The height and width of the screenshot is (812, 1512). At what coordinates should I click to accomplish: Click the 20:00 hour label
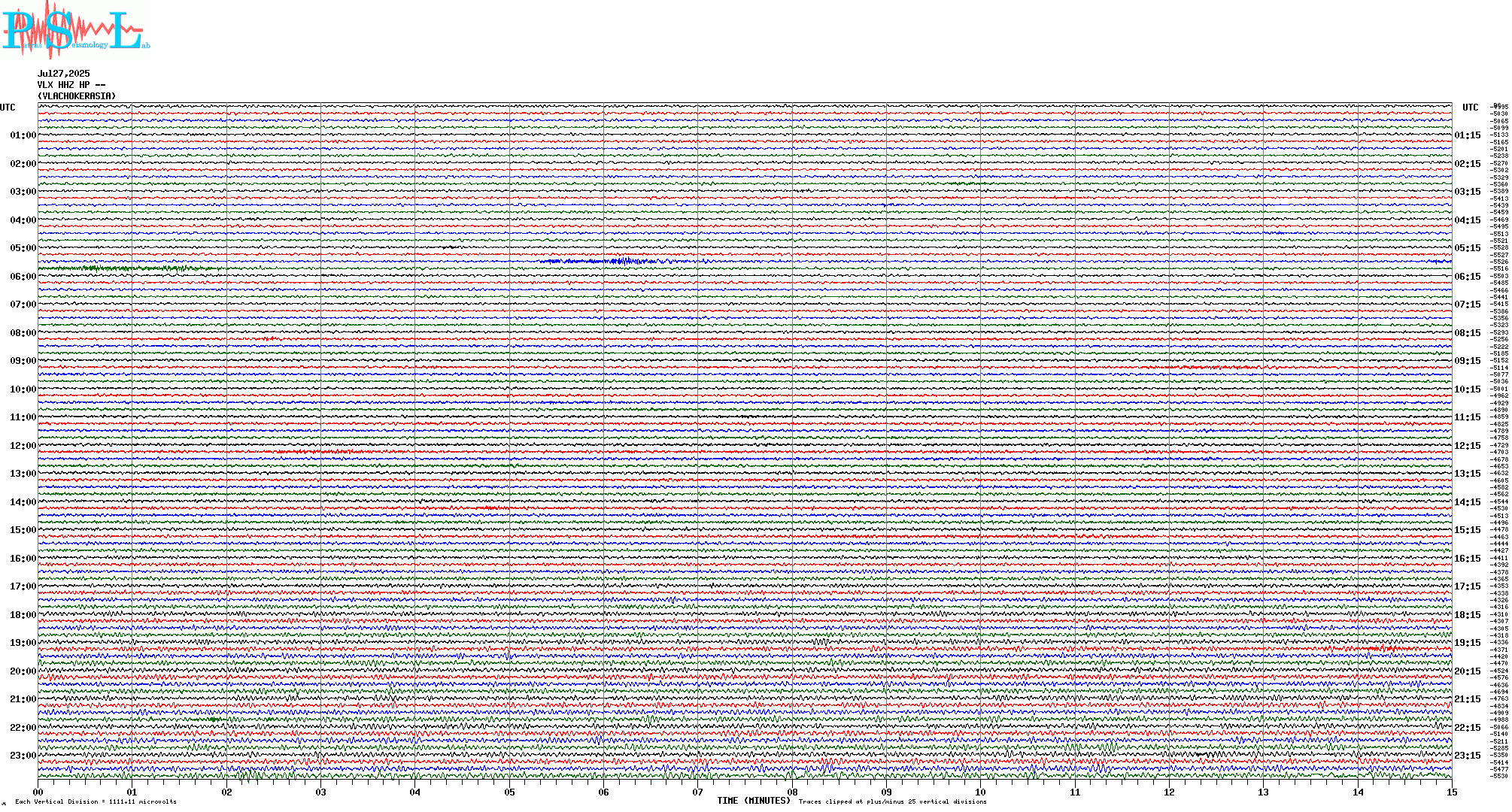coord(23,671)
